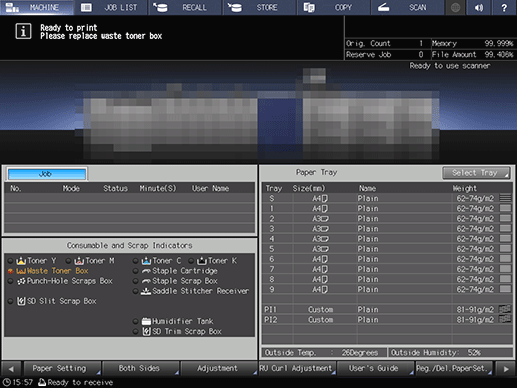Image resolution: width=517 pixels, height=388 pixels.
Task: Open the SCAN tab
Action: [x=408, y=7]
